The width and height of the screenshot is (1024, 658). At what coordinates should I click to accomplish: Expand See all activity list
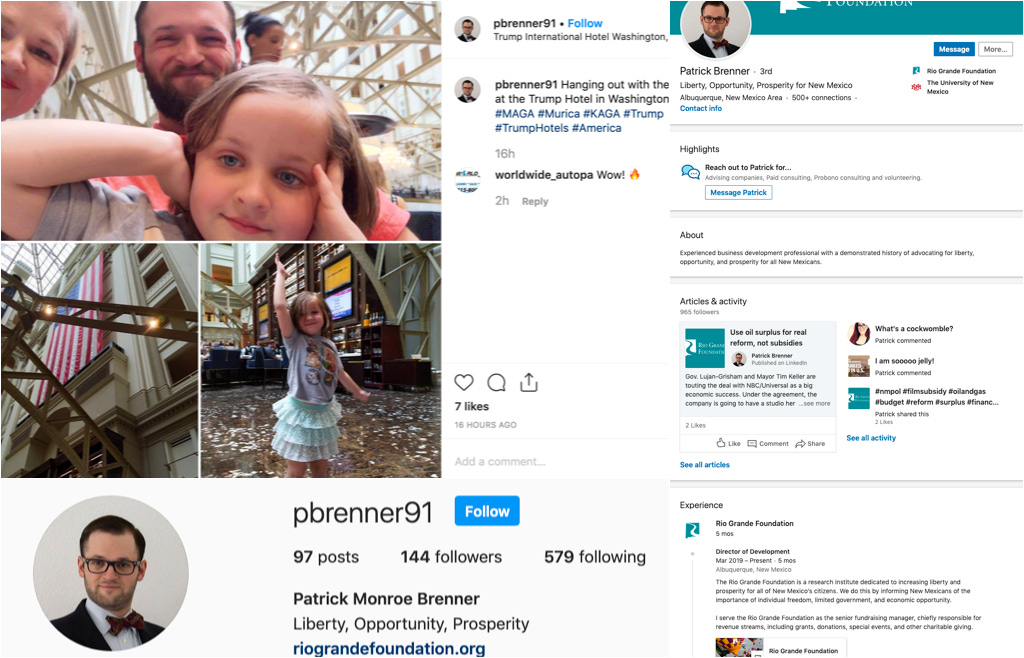pyautogui.click(x=871, y=438)
